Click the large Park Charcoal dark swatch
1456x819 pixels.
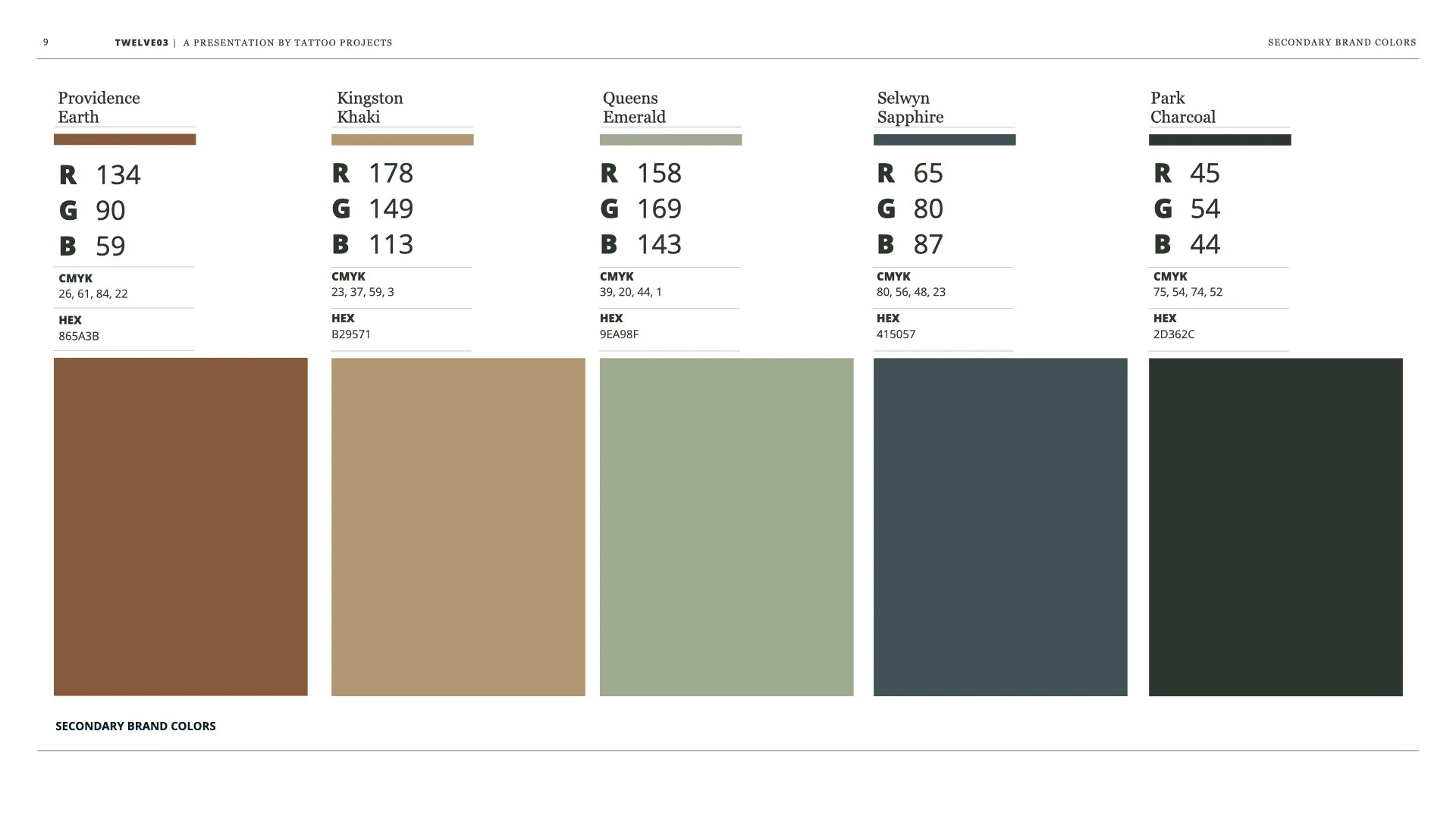pos(1276,526)
